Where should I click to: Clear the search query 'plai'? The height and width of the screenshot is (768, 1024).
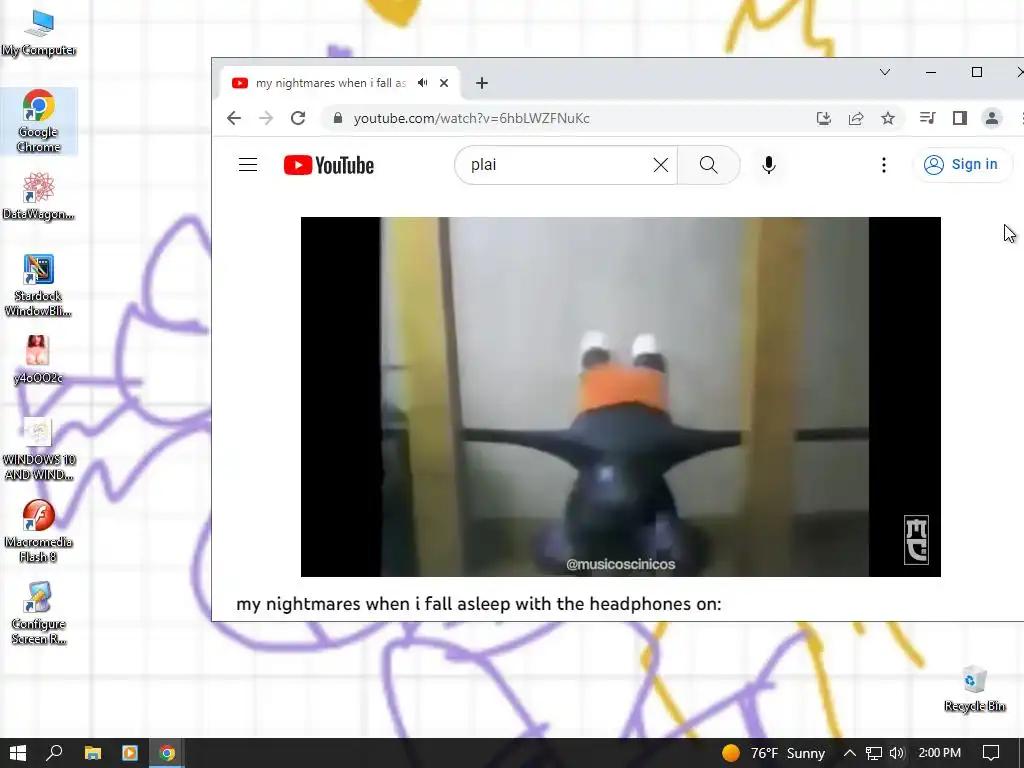pyautogui.click(x=661, y=165)
